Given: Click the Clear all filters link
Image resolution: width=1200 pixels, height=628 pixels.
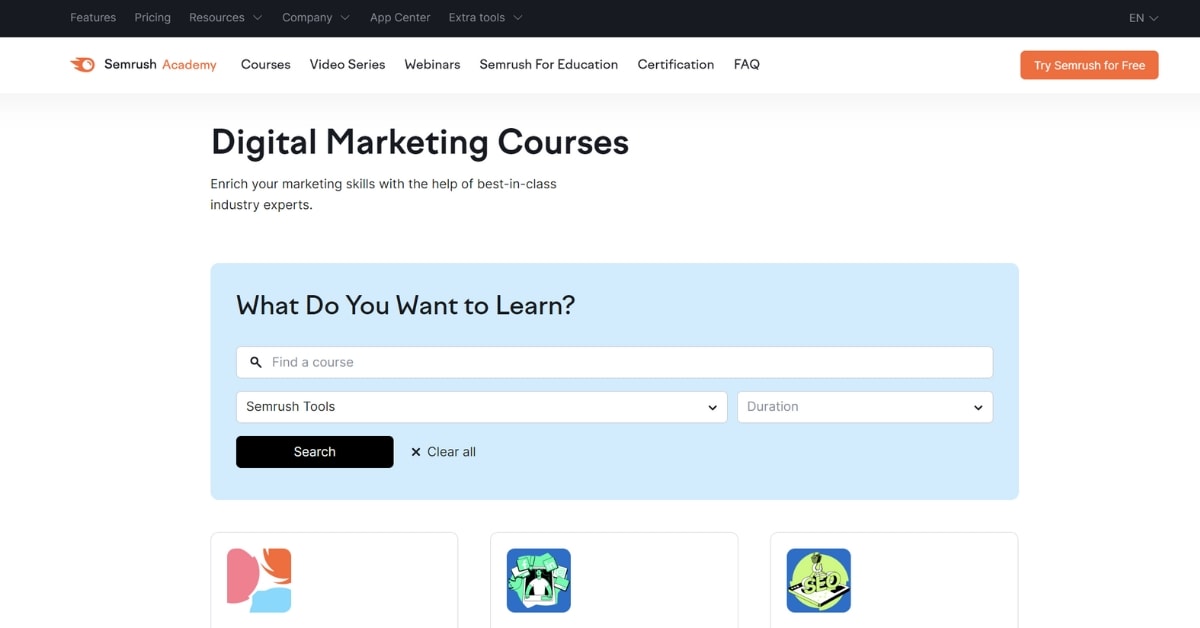Looking at the screenshot, I should click(443, 452).
